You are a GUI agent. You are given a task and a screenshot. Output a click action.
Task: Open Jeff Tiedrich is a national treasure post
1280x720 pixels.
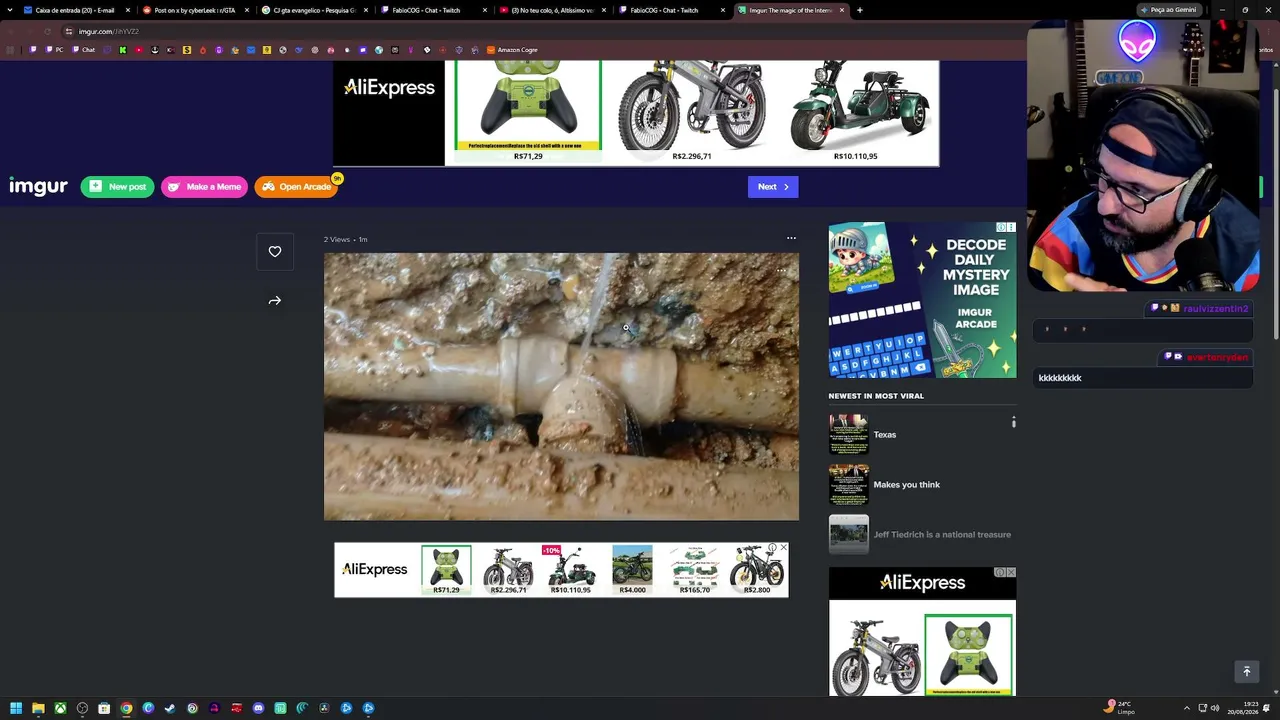point(942,535)
